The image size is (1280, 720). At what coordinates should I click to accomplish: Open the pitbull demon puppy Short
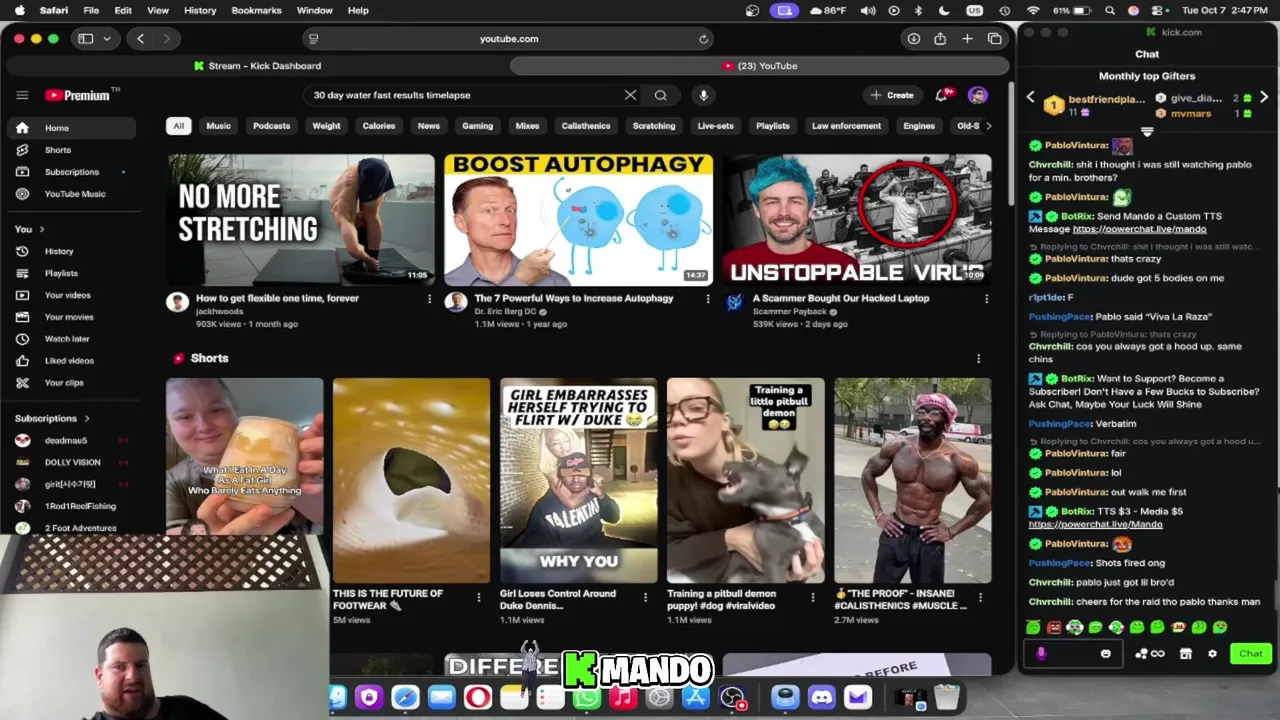tap(745, 480)
